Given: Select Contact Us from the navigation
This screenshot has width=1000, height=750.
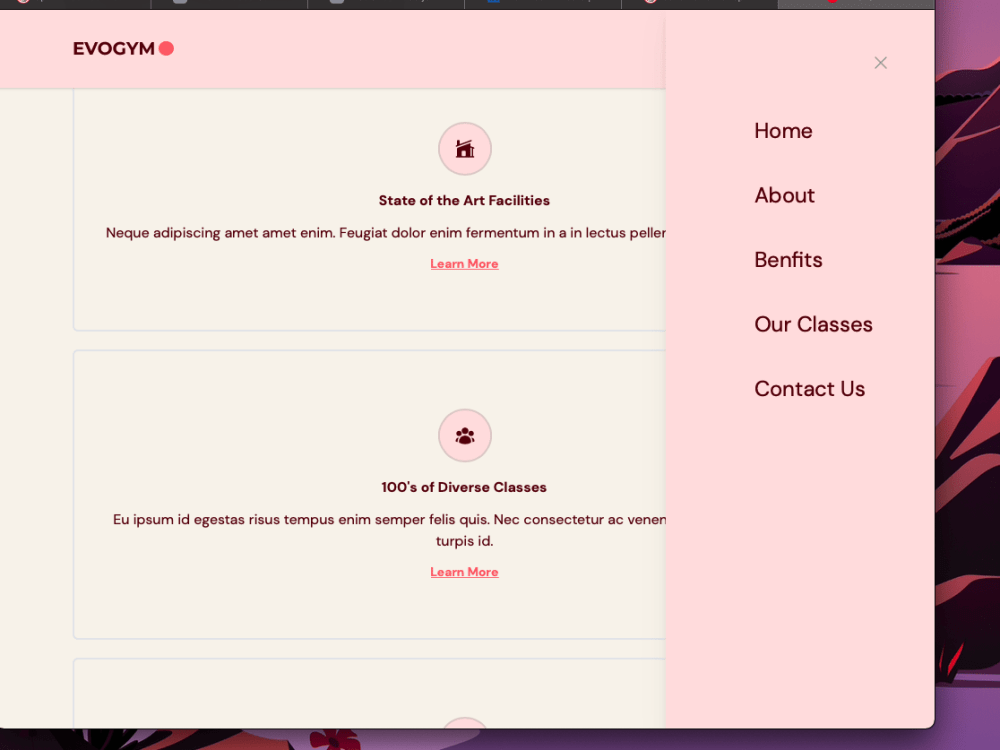Looking at the screenshot, I should click(x=809, y=388).
